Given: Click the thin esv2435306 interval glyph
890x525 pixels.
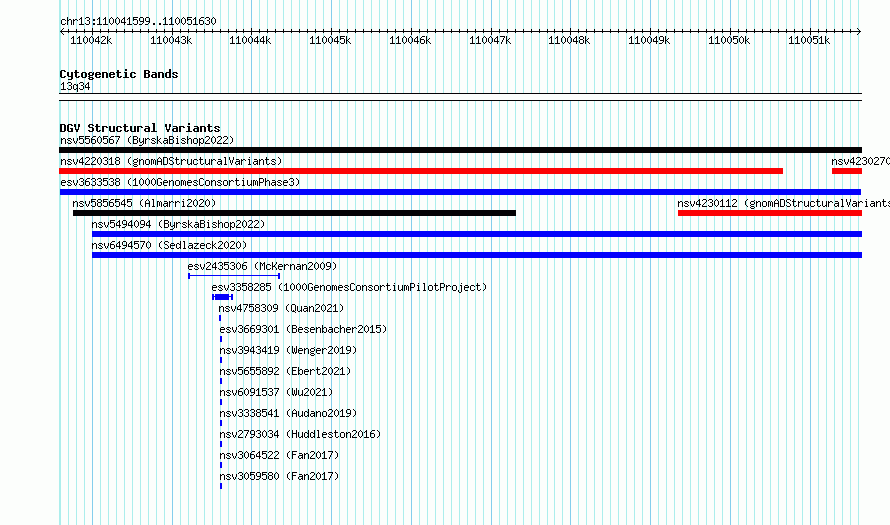Looking at the screenshot, I should click(234, 276).
